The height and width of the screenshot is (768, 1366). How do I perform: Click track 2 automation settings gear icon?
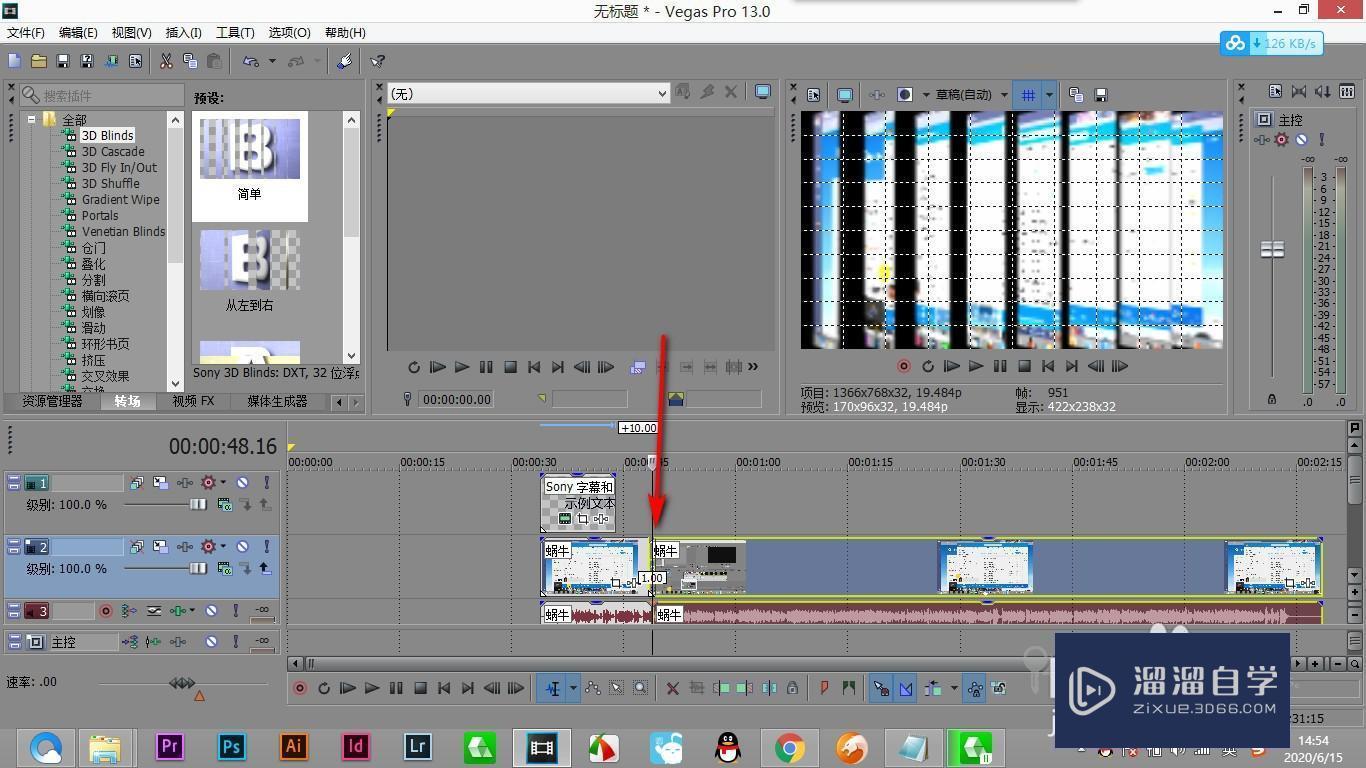click(208, 547)
